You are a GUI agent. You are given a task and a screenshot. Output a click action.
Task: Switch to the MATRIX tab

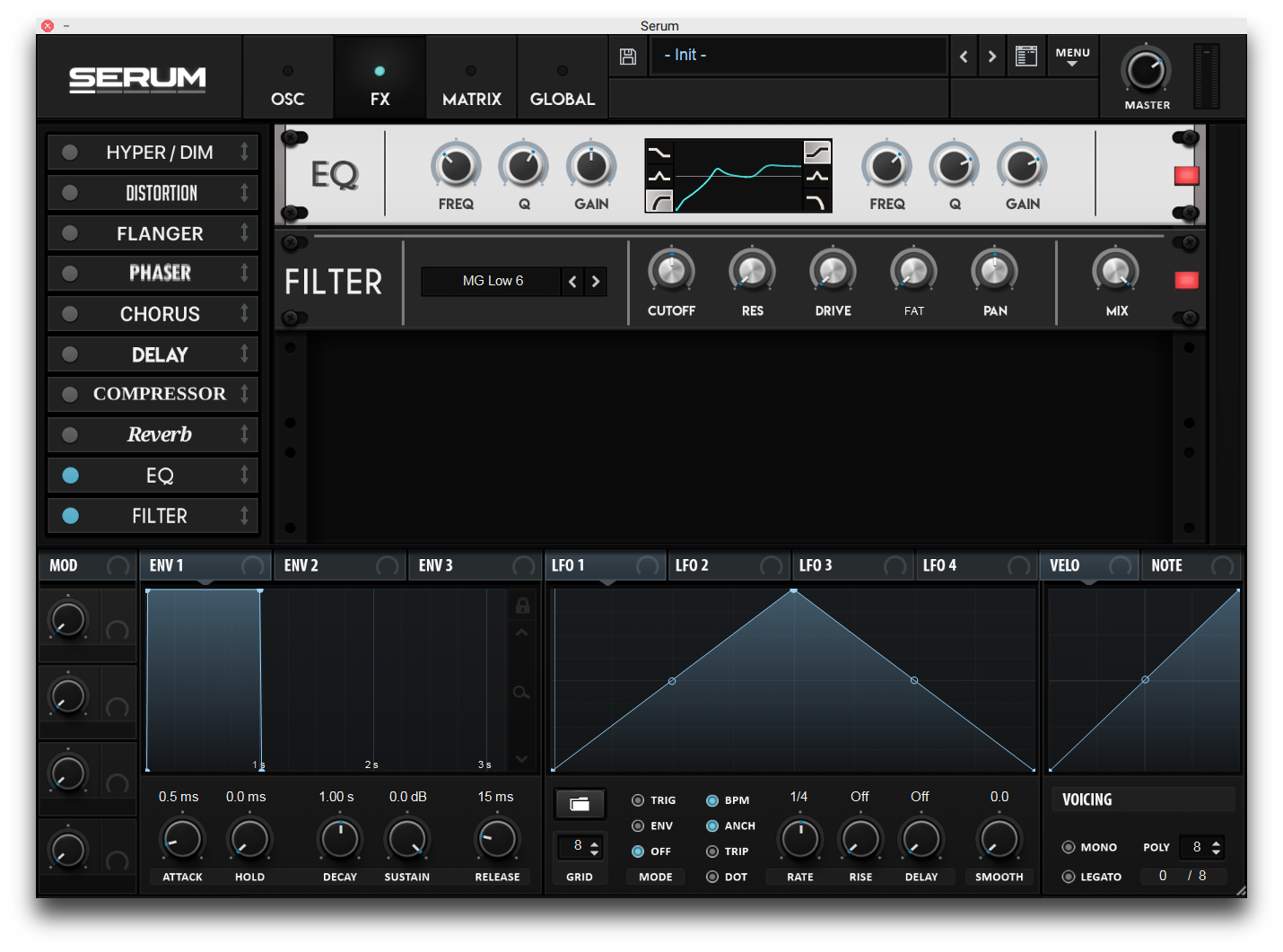472,79
